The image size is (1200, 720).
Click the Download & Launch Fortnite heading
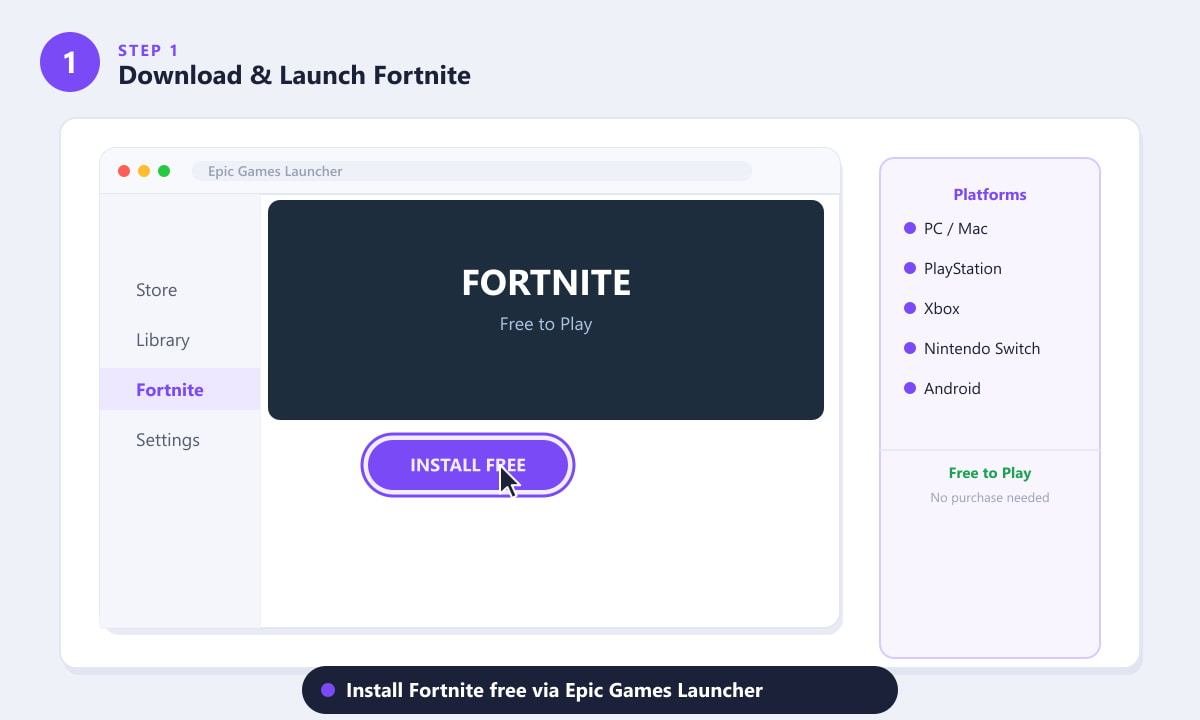(294, 75)
